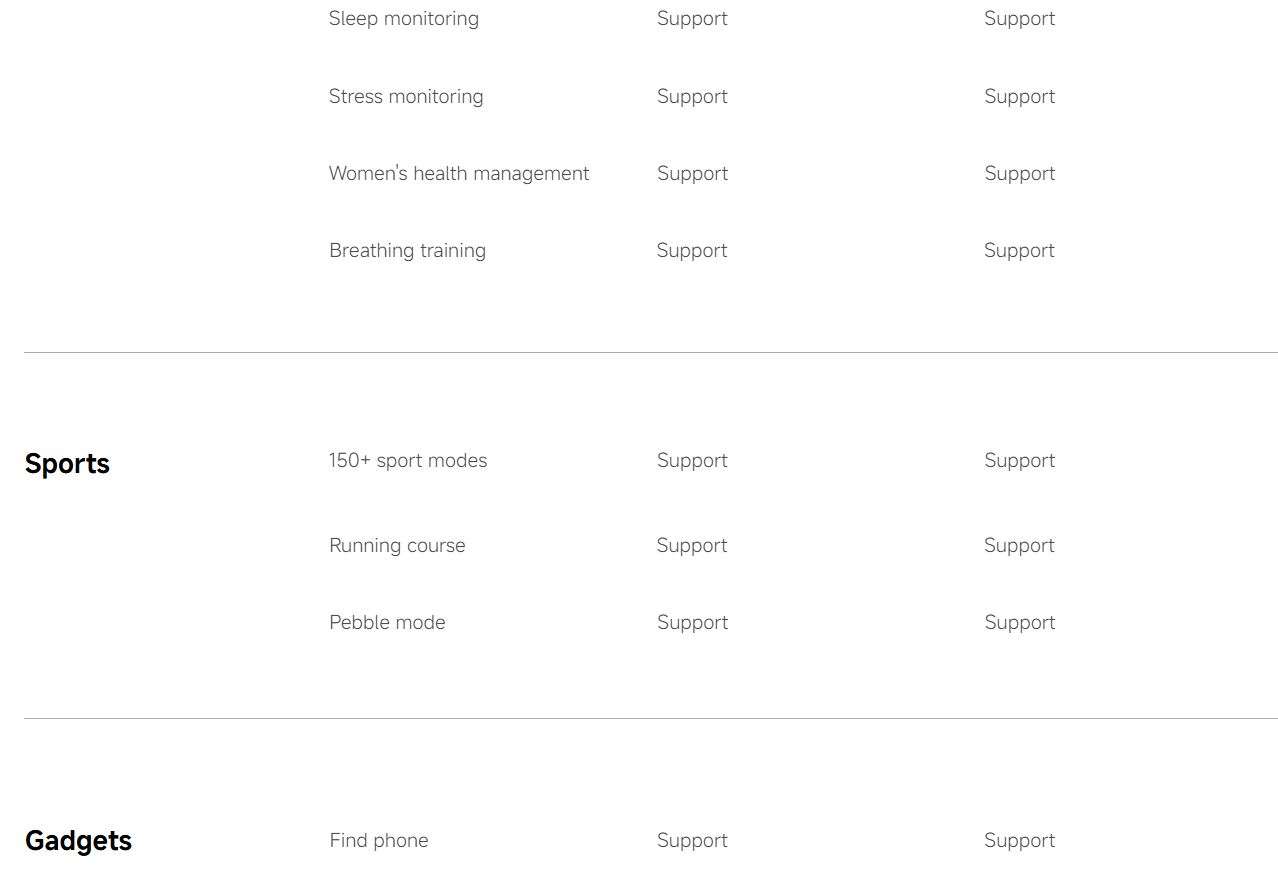Viewport: 1278px width, 889px height.
Task: Click second-column Support for Breathing training
Action: point(1019,251)
